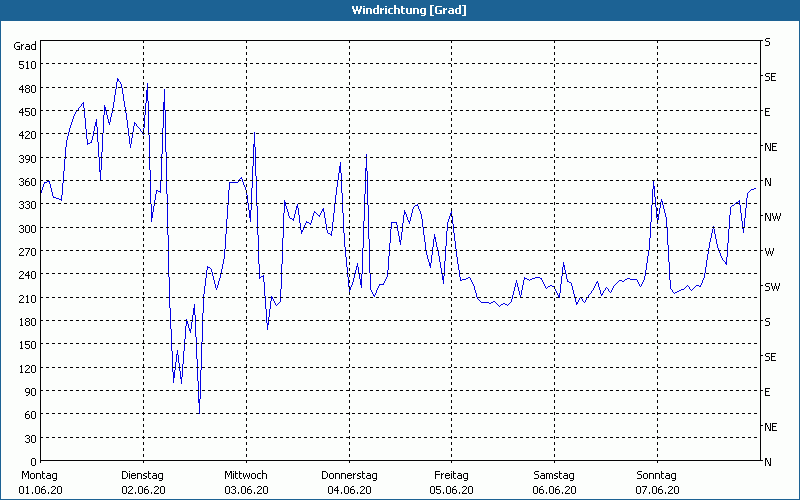The image size is (800, 500).
Task: Click the Mittwoch day label
Action: click(x=245, y=475)
